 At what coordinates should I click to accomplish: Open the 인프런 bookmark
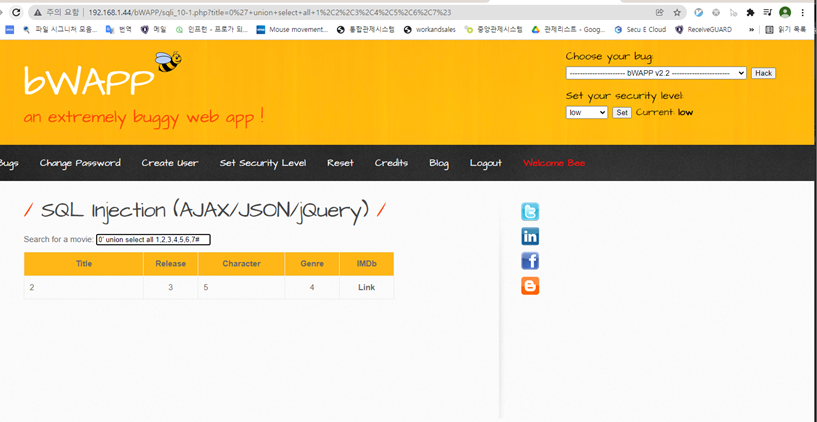pyautogui.click(x=212, y=30)
